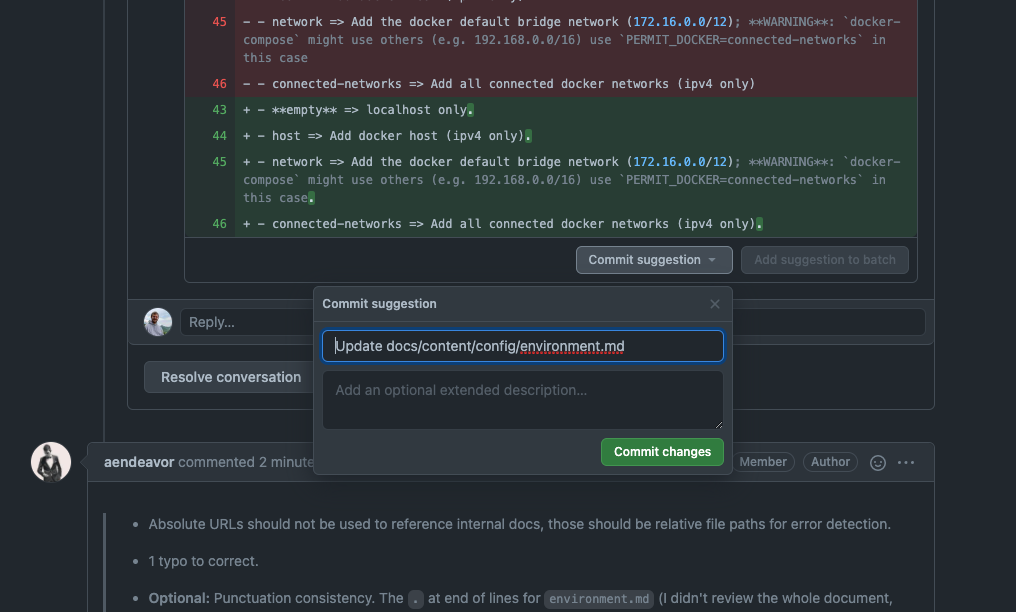Click the commit title input field
Screen dimensions: 1016x612
pos(522,346)
